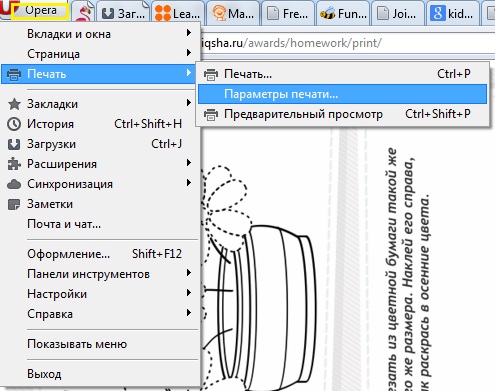
Task: Open Параметры печати... option
Action: click(x=342, y=94)
